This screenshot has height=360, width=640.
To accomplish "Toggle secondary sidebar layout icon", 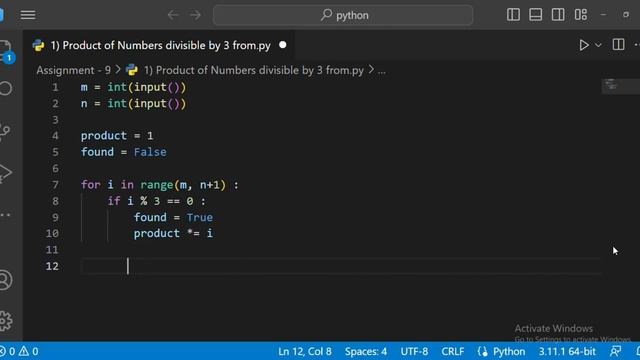I will click(558, 15).
